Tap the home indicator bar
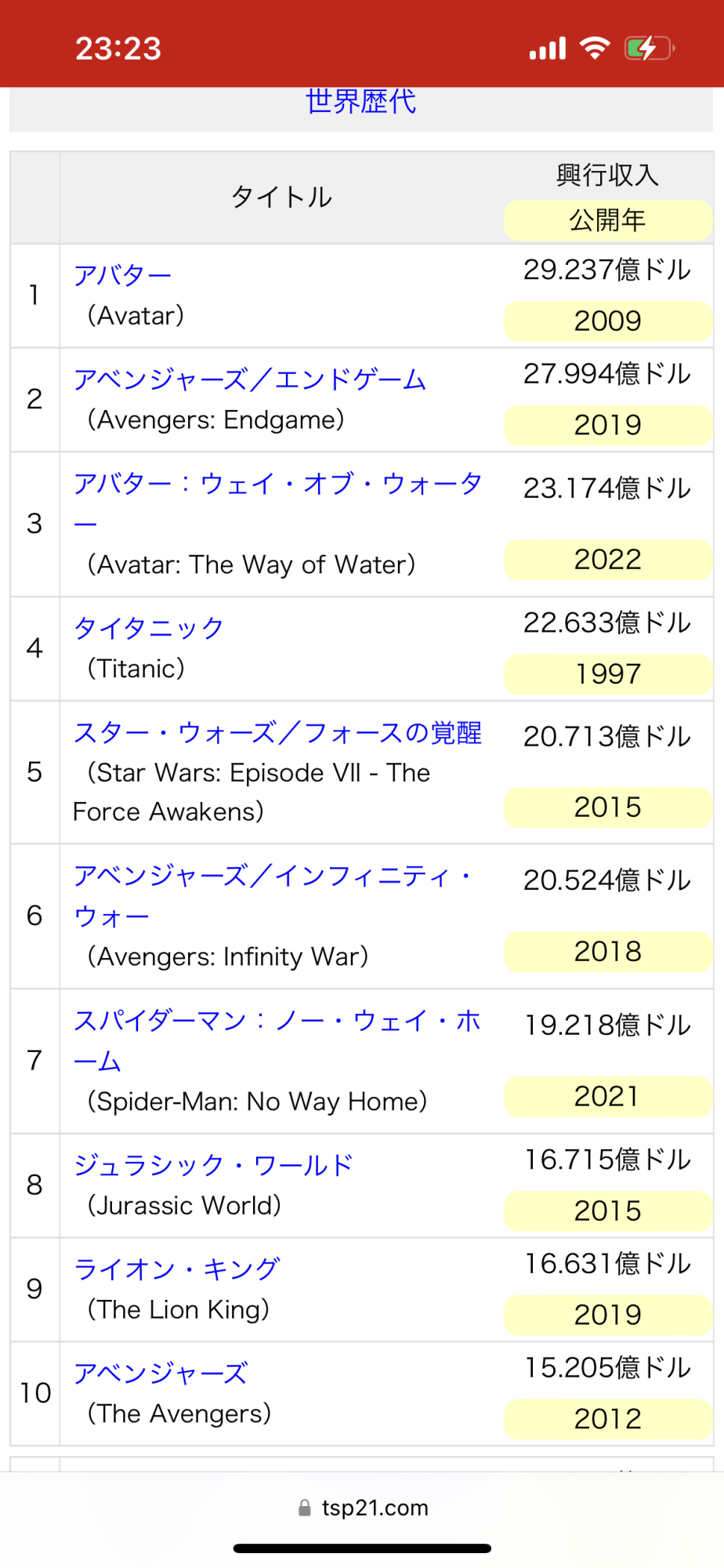The image size is (724, 1568). 362,1548
